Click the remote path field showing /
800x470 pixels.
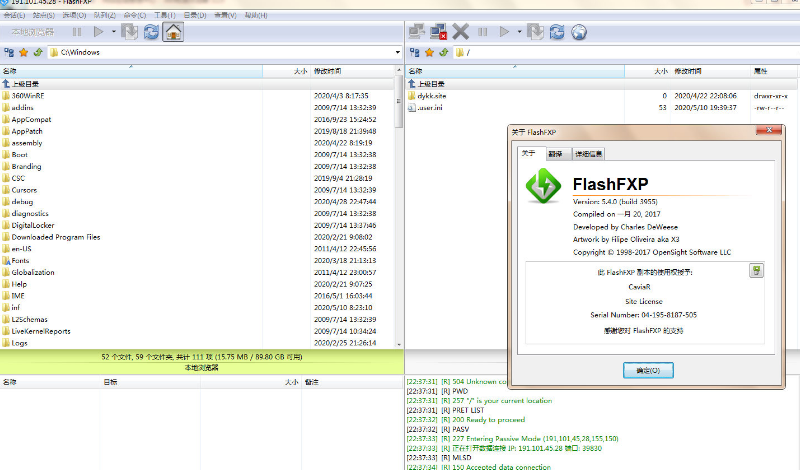point(627,52)
